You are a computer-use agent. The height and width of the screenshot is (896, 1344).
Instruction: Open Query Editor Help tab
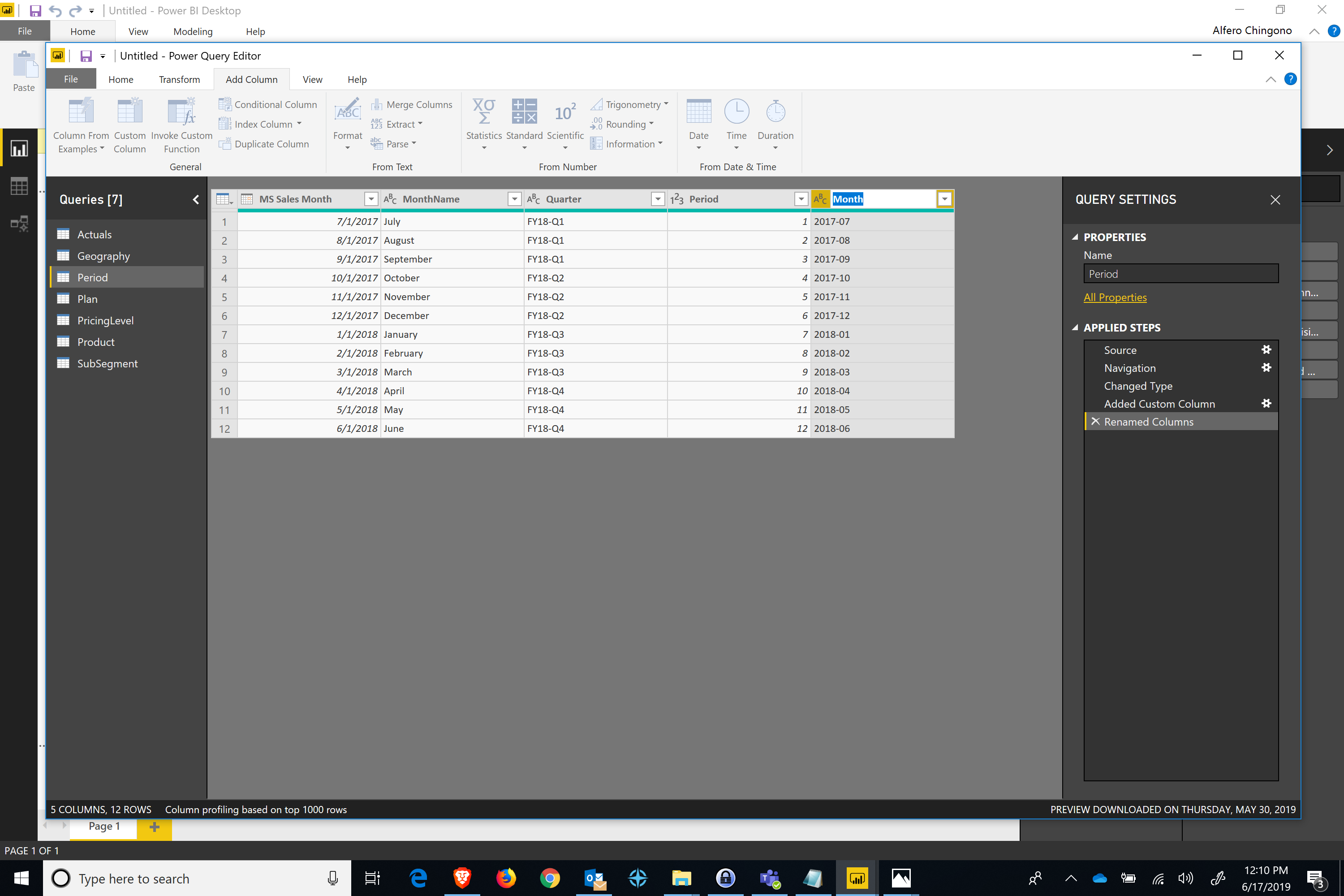[357, 79]
